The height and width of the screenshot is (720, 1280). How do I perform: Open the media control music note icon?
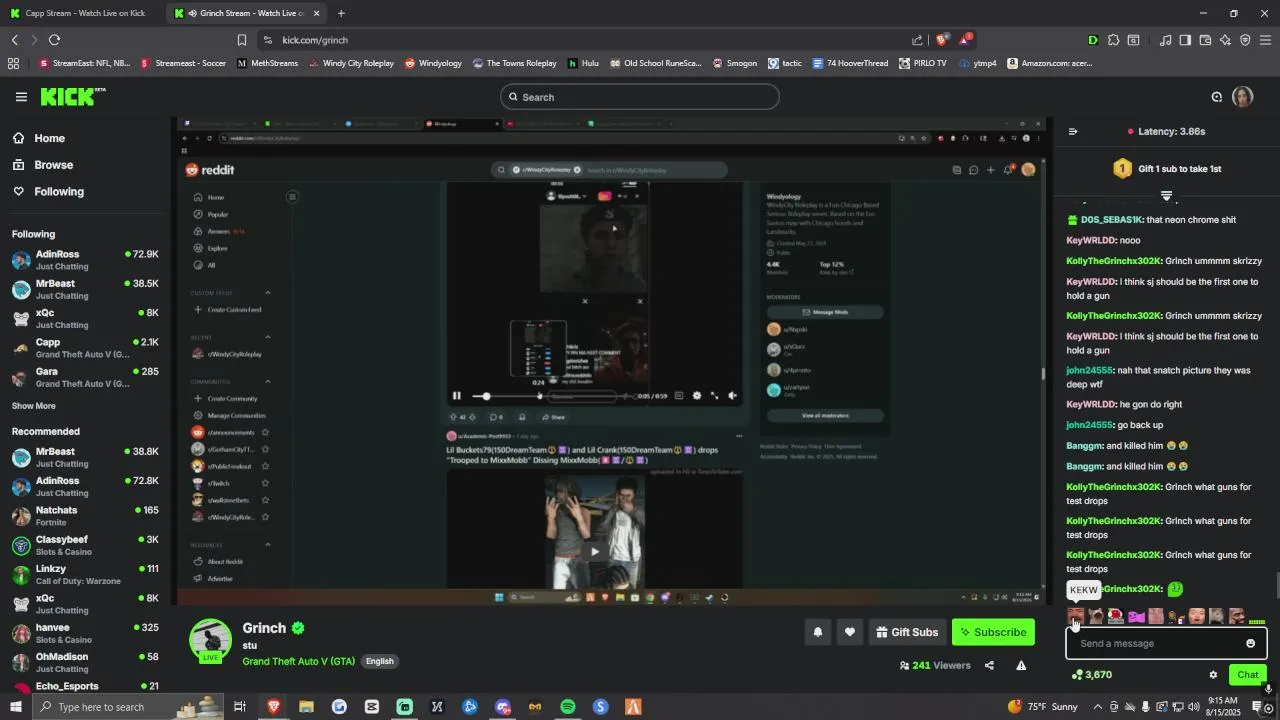(1165, 40)
